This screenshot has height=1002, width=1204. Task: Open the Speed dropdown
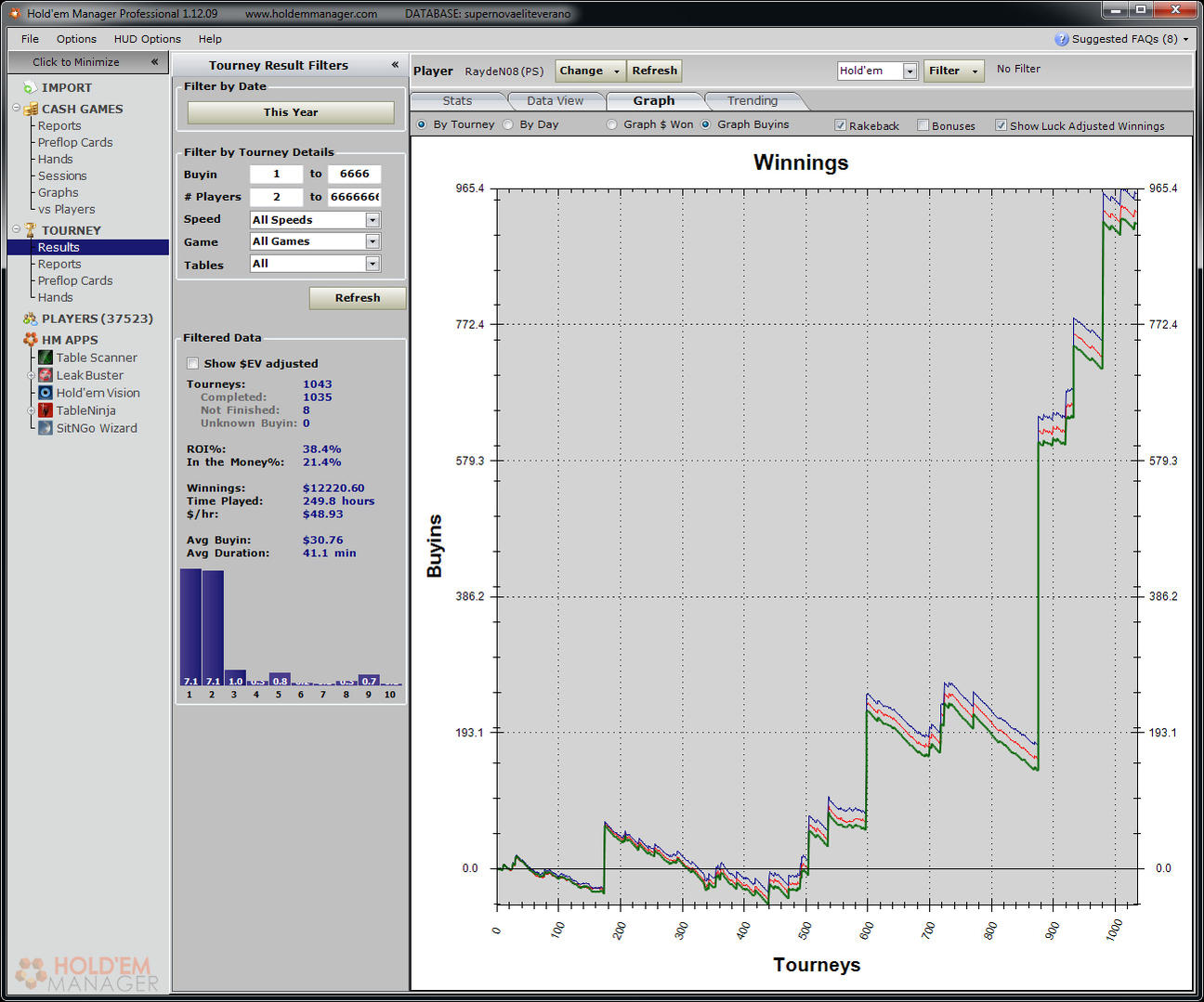373,220
